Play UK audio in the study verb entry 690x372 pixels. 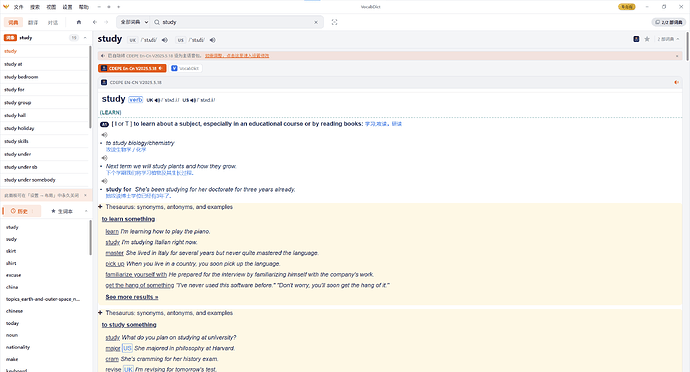pyautogui.click(x=157, y=100)
